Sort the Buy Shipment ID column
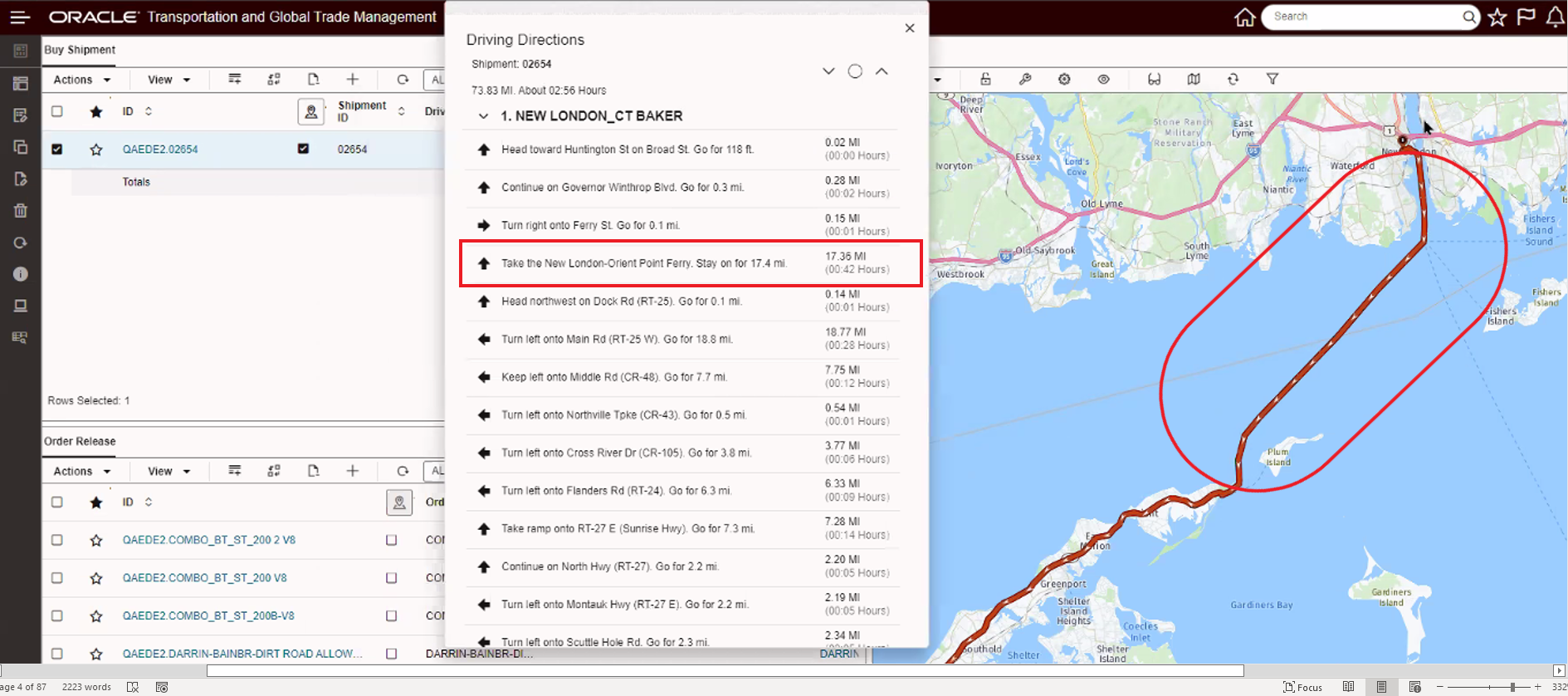 tap(149, 111)
